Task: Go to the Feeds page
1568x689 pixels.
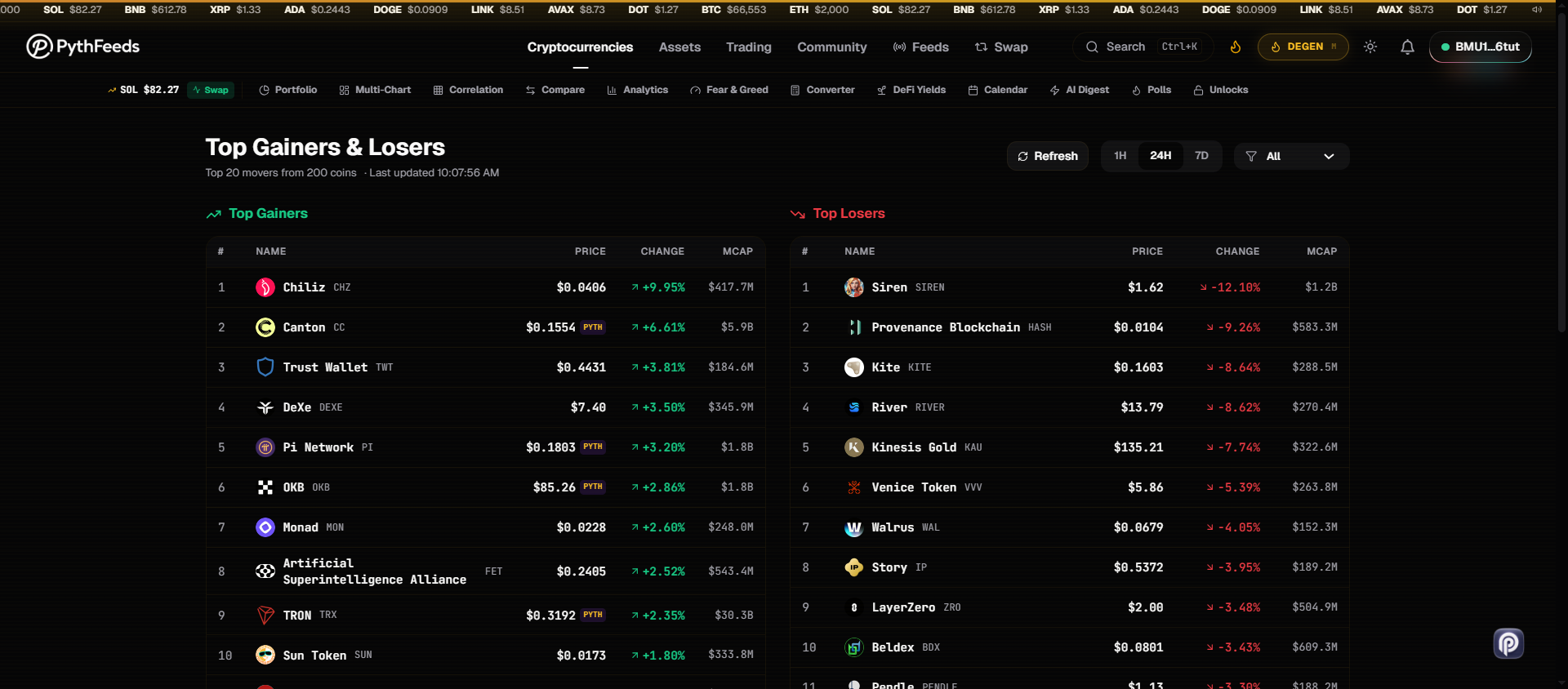Action: (x=921, y=47)
